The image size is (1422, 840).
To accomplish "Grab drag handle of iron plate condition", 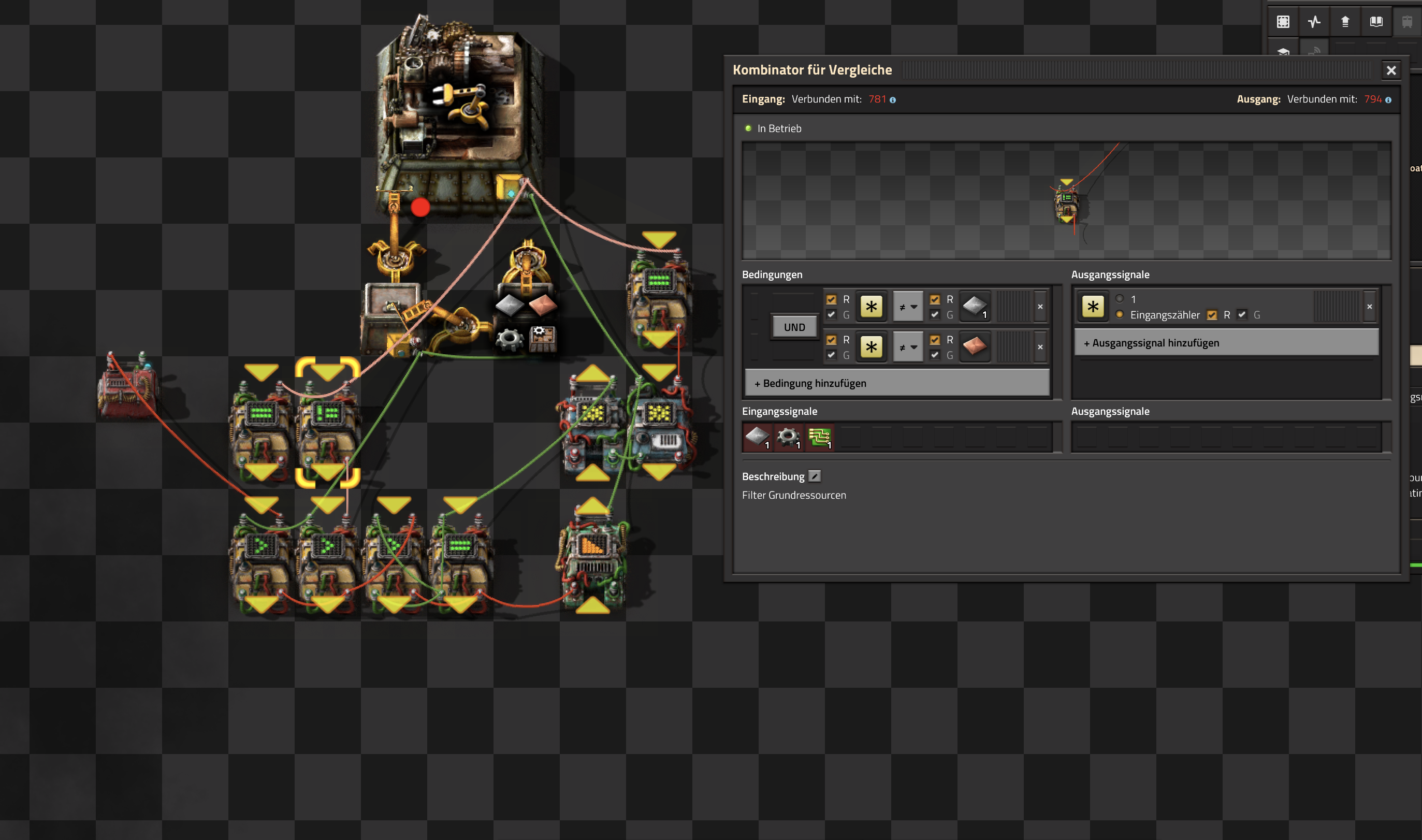I will point(1013,307).
